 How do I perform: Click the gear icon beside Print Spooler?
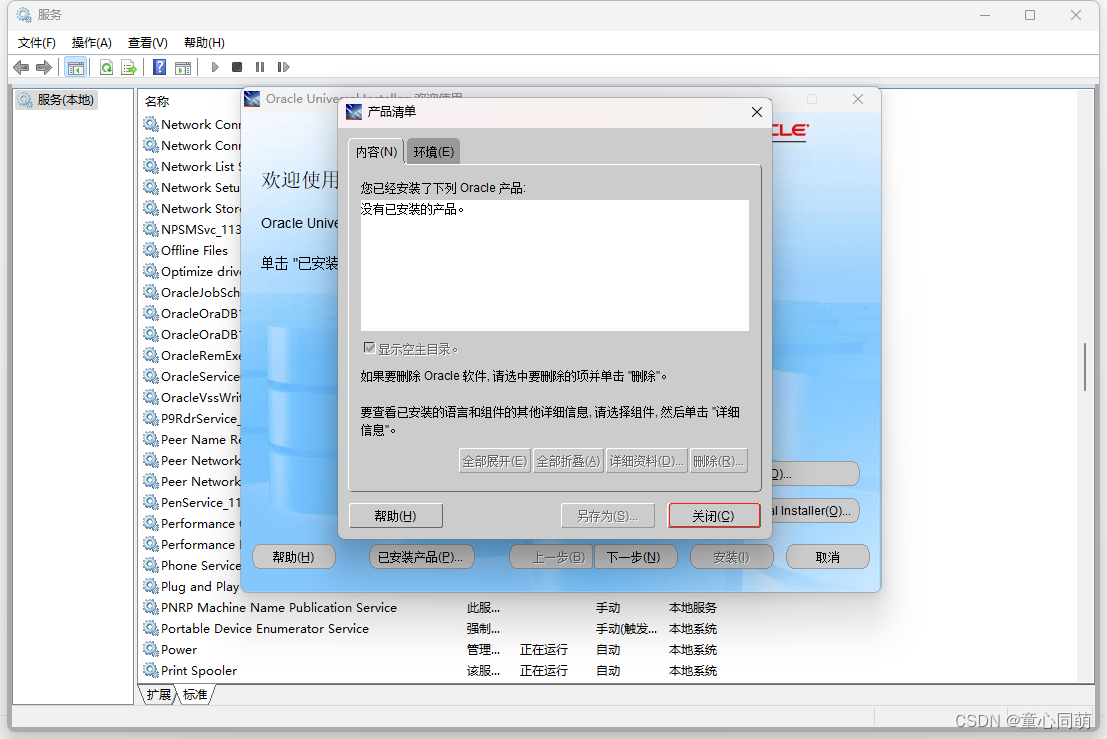(x=150, y=671)
